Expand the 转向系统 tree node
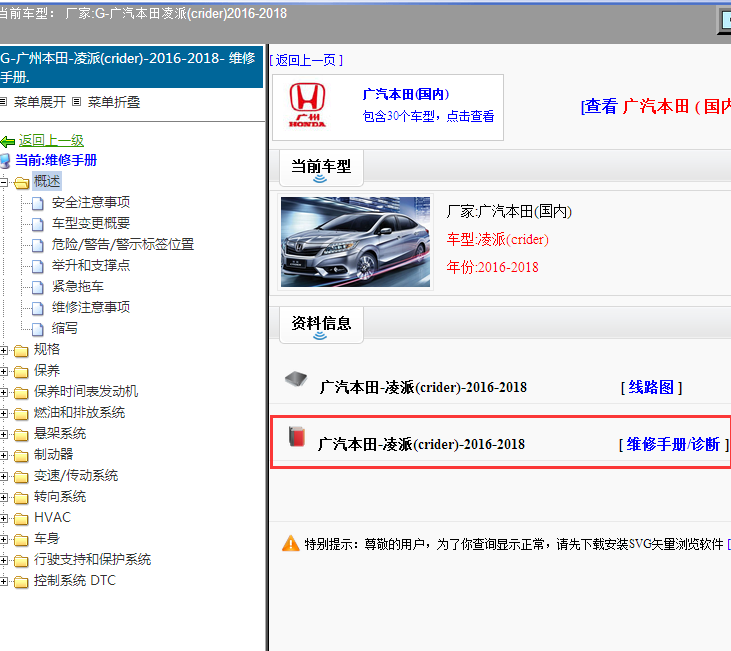 [x=3, y=498]
